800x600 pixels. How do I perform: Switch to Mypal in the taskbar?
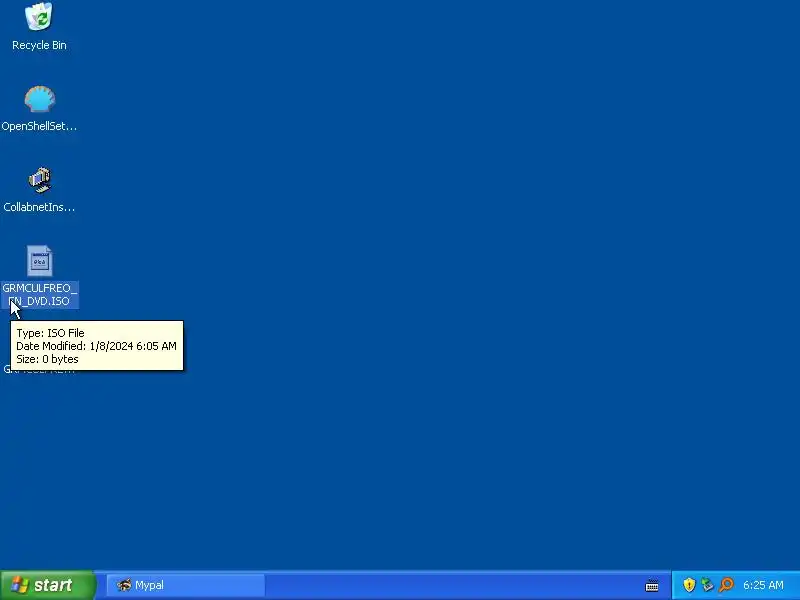point(186,585)
